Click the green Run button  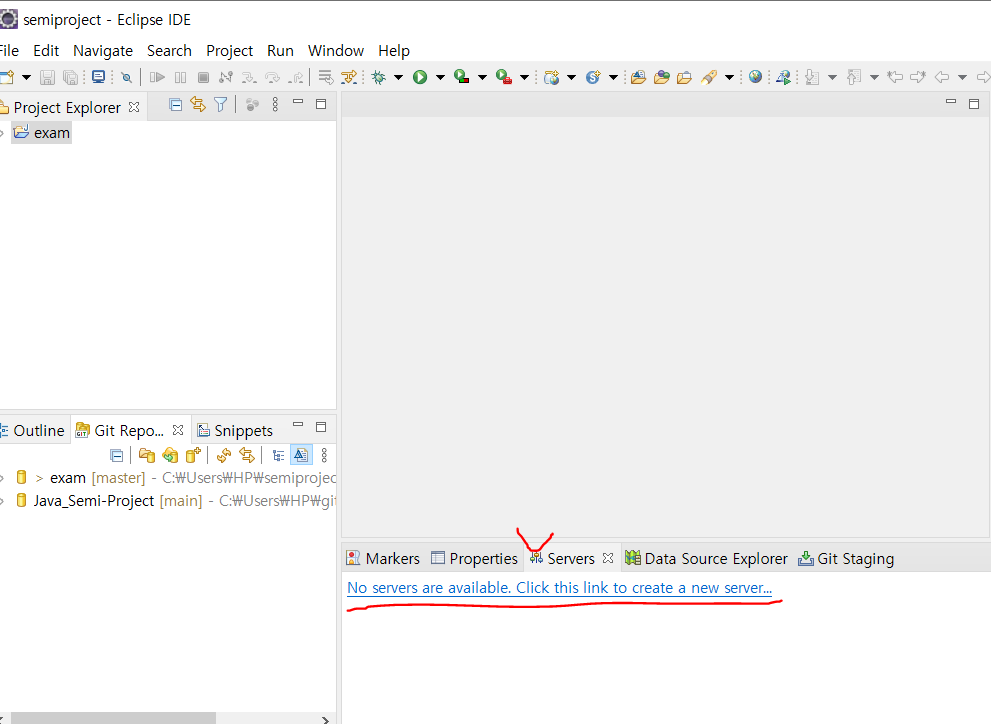(420, 77)
